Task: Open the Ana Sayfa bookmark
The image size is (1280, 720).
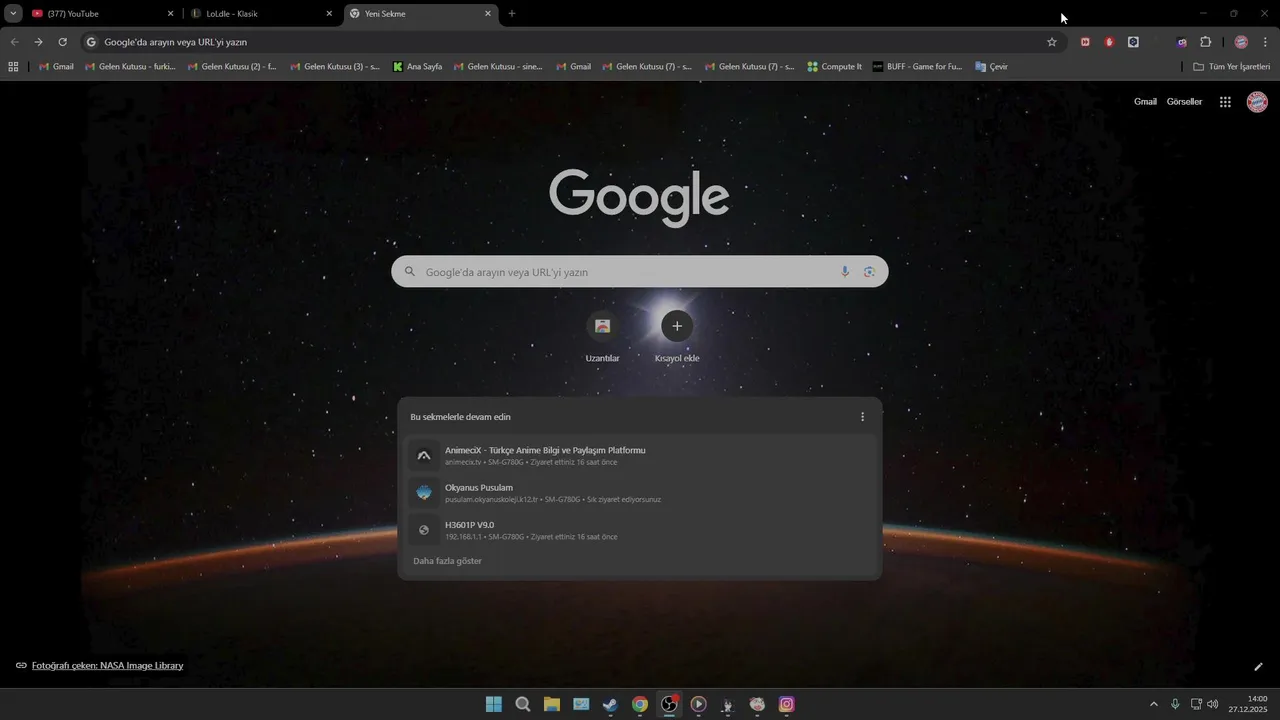Action: (x=417, y=67)
